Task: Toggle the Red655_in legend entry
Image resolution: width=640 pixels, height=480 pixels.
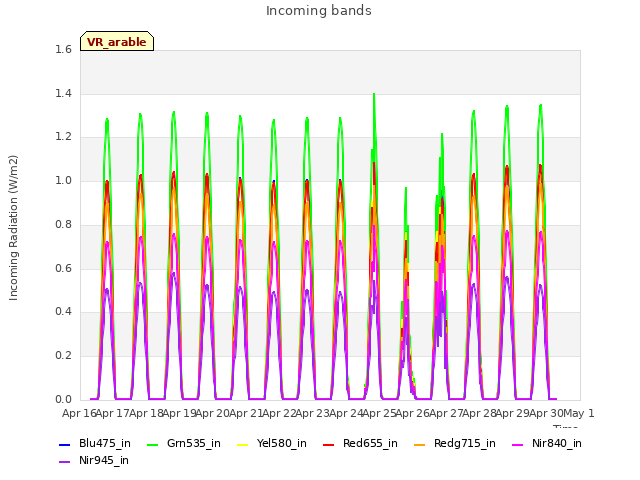Action: pos(360,443)
